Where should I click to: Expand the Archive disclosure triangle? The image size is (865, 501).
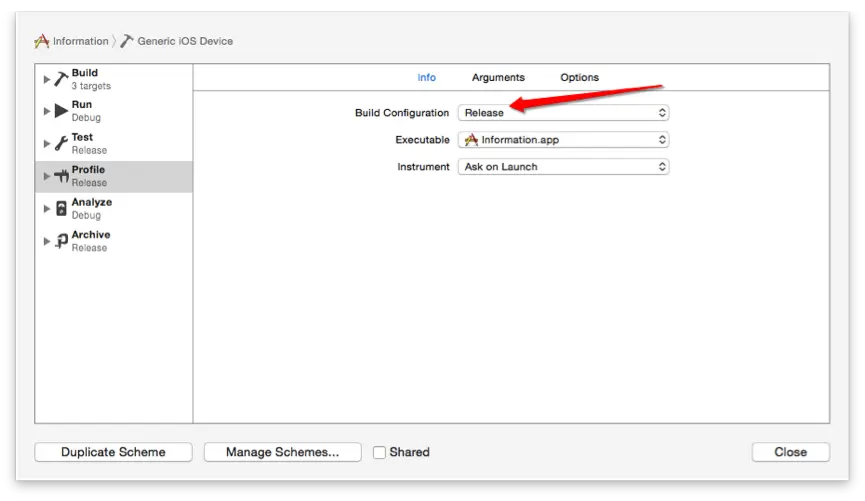[47, 242]
